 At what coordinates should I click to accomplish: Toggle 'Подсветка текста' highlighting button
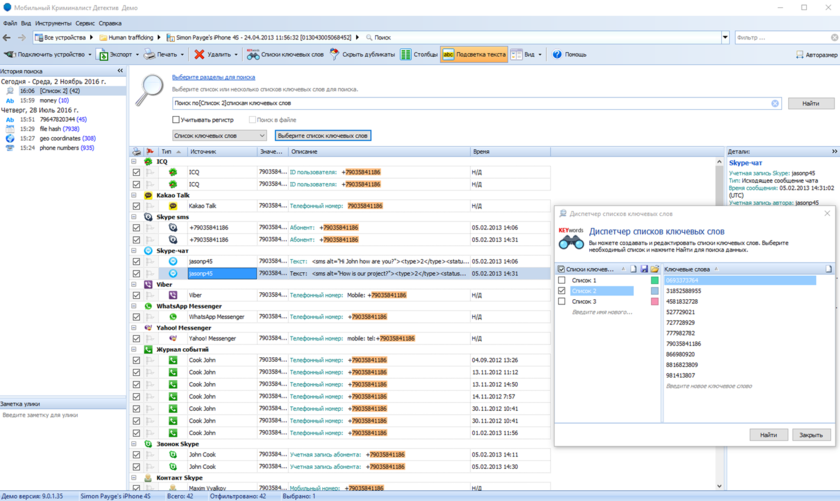474,55
